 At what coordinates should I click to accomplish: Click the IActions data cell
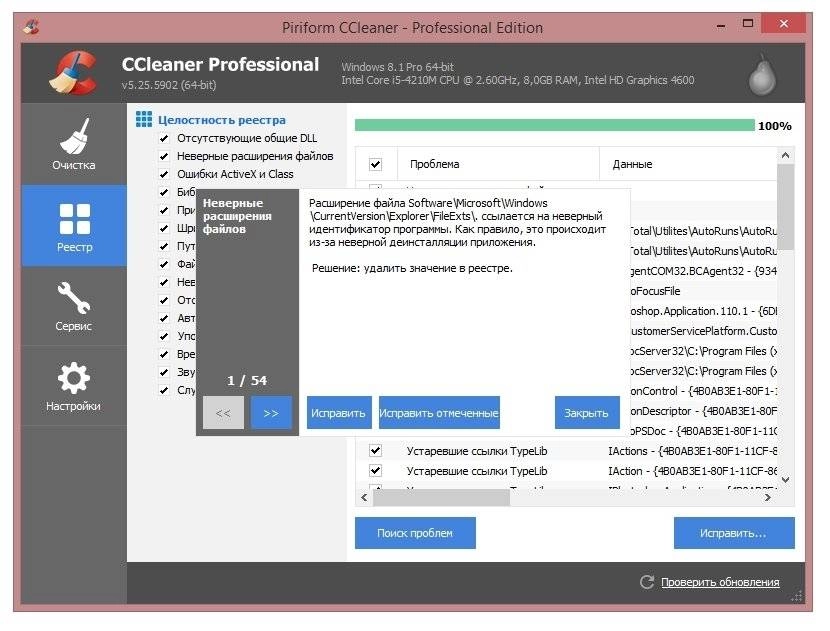pyautogui.click(x=692, y=451)
